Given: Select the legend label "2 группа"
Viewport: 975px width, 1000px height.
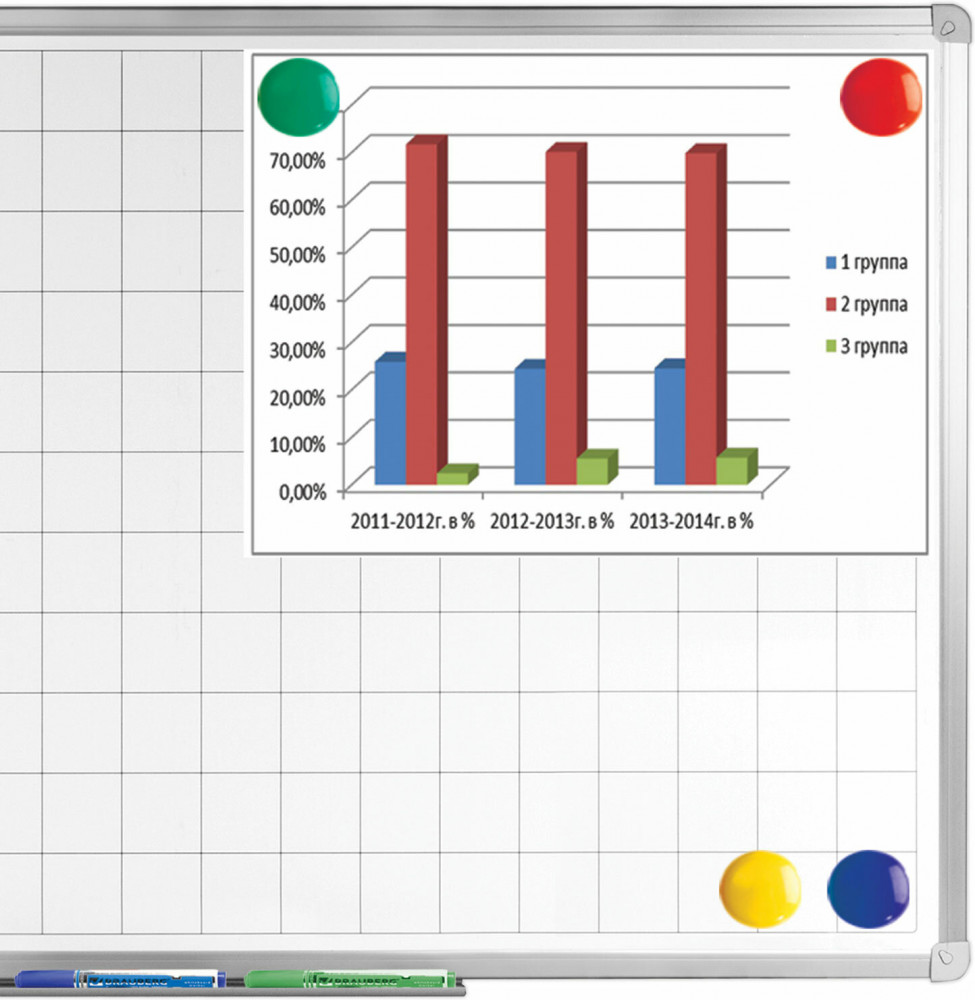Looking at the screenshot, I should pyautogui.click(x=874, y=305).
